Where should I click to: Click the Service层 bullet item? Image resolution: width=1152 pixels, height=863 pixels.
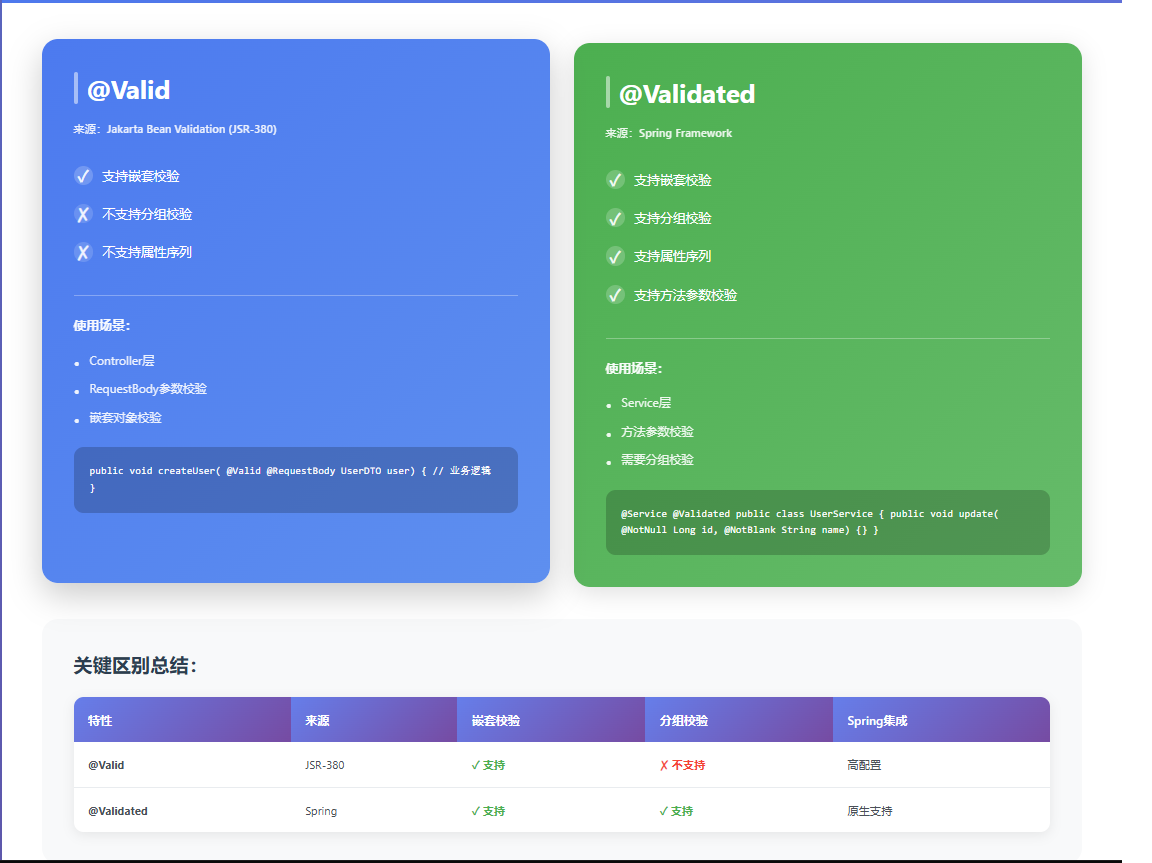pos(646,402)
